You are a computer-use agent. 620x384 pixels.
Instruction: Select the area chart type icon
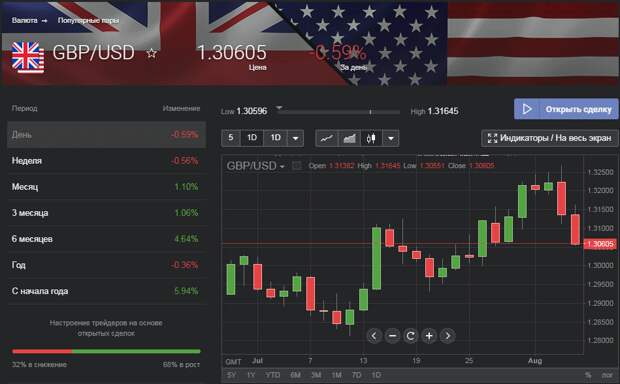(350, 138)
